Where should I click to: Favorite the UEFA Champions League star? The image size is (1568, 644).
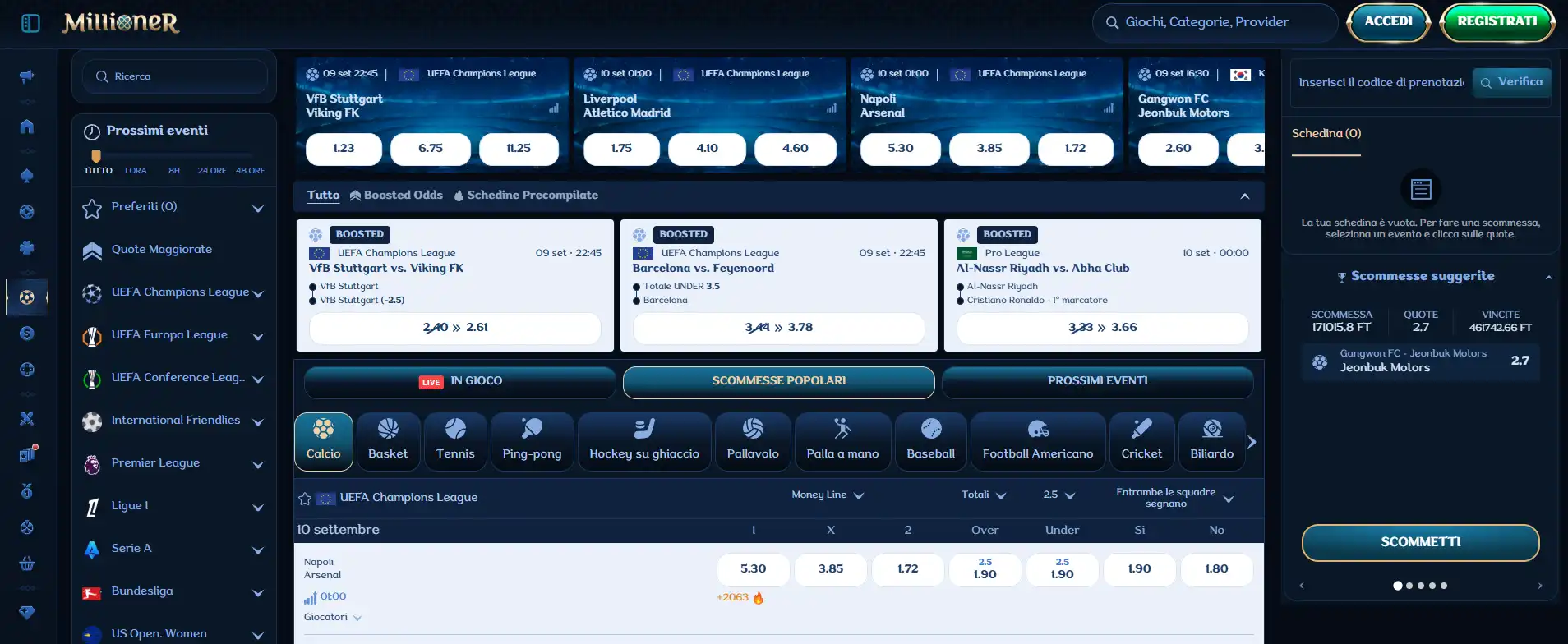(305, 498)
